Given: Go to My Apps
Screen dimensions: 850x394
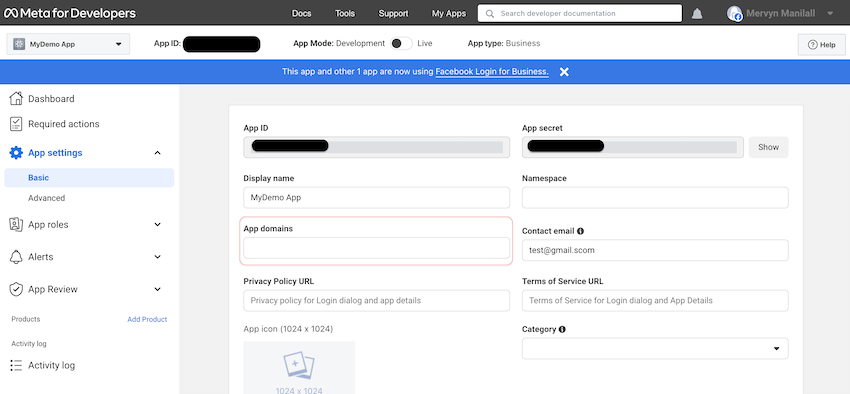Looking at the screenshot, I should point(448,14).
